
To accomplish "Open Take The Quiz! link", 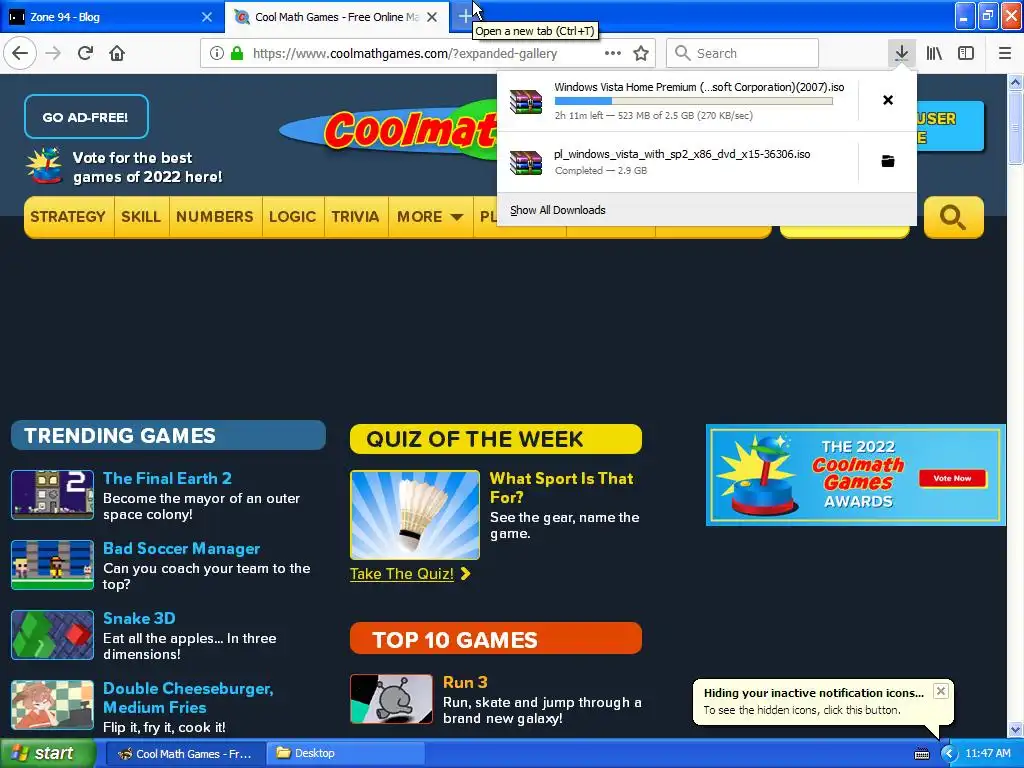I will point(409,574).
